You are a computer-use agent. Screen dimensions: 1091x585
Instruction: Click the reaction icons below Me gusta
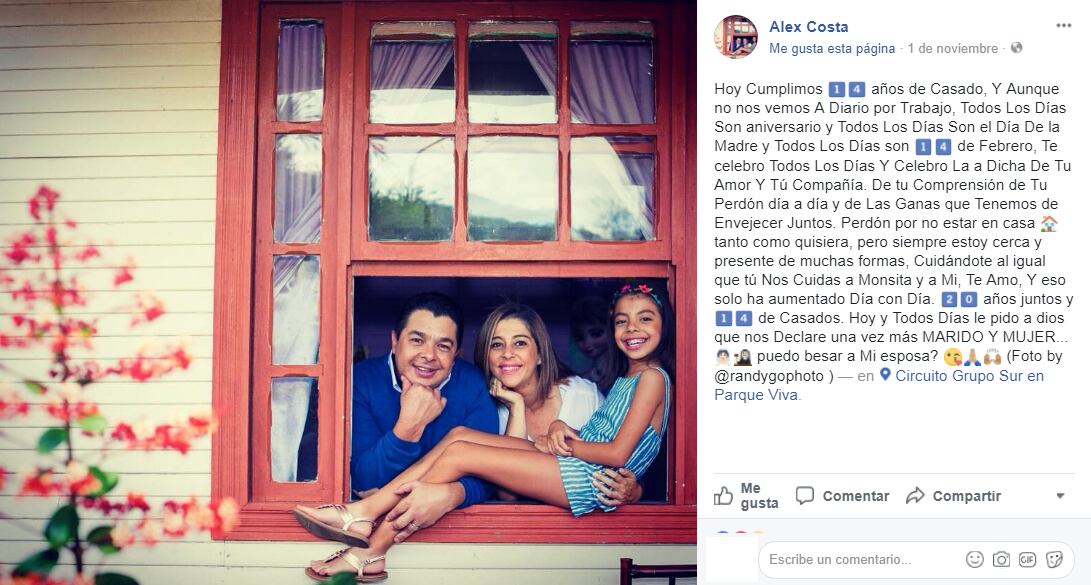(x=739, y=534)
